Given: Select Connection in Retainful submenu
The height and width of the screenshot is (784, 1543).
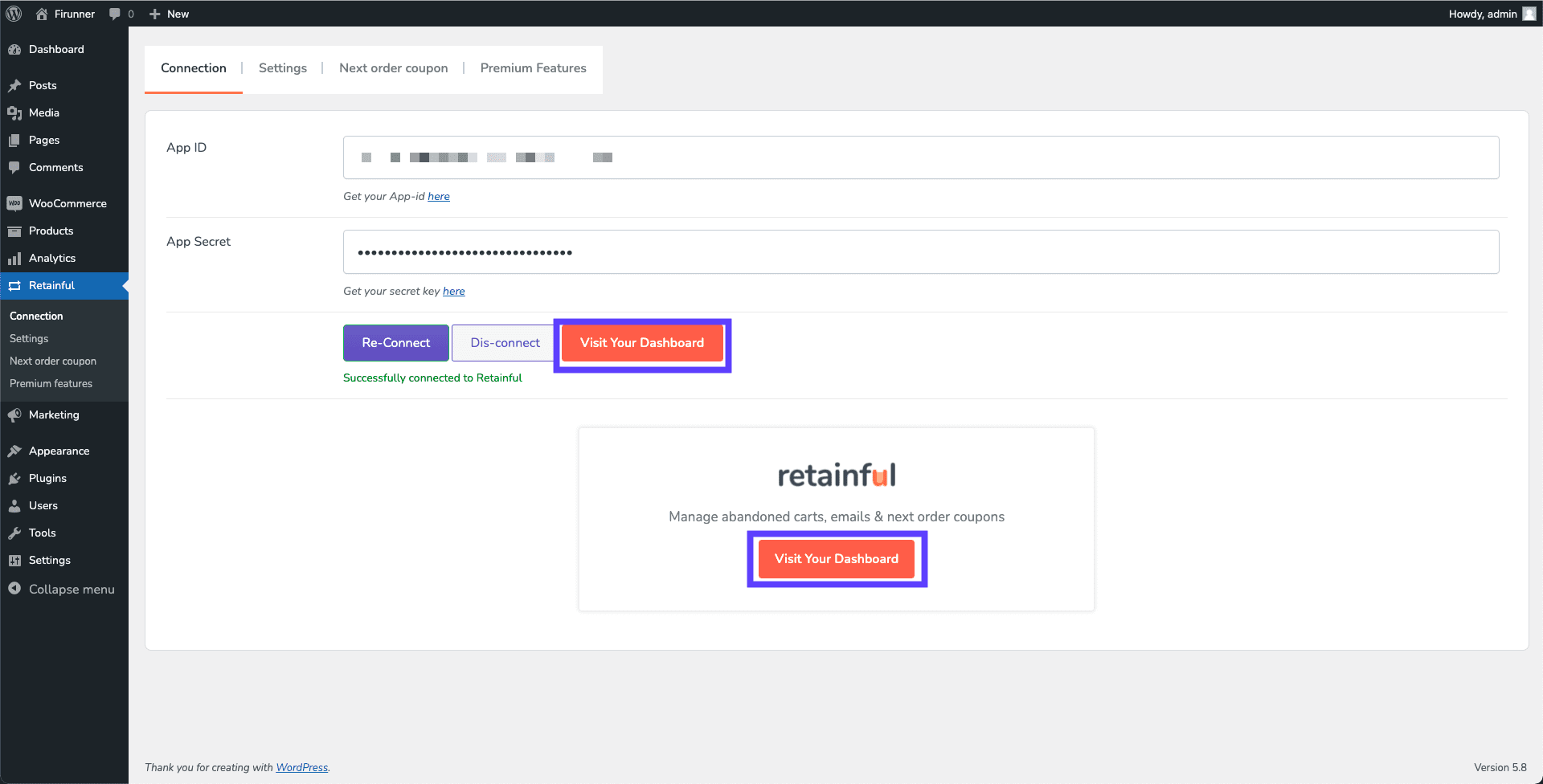Looking at the screenshot, I should tap(36, 316).
